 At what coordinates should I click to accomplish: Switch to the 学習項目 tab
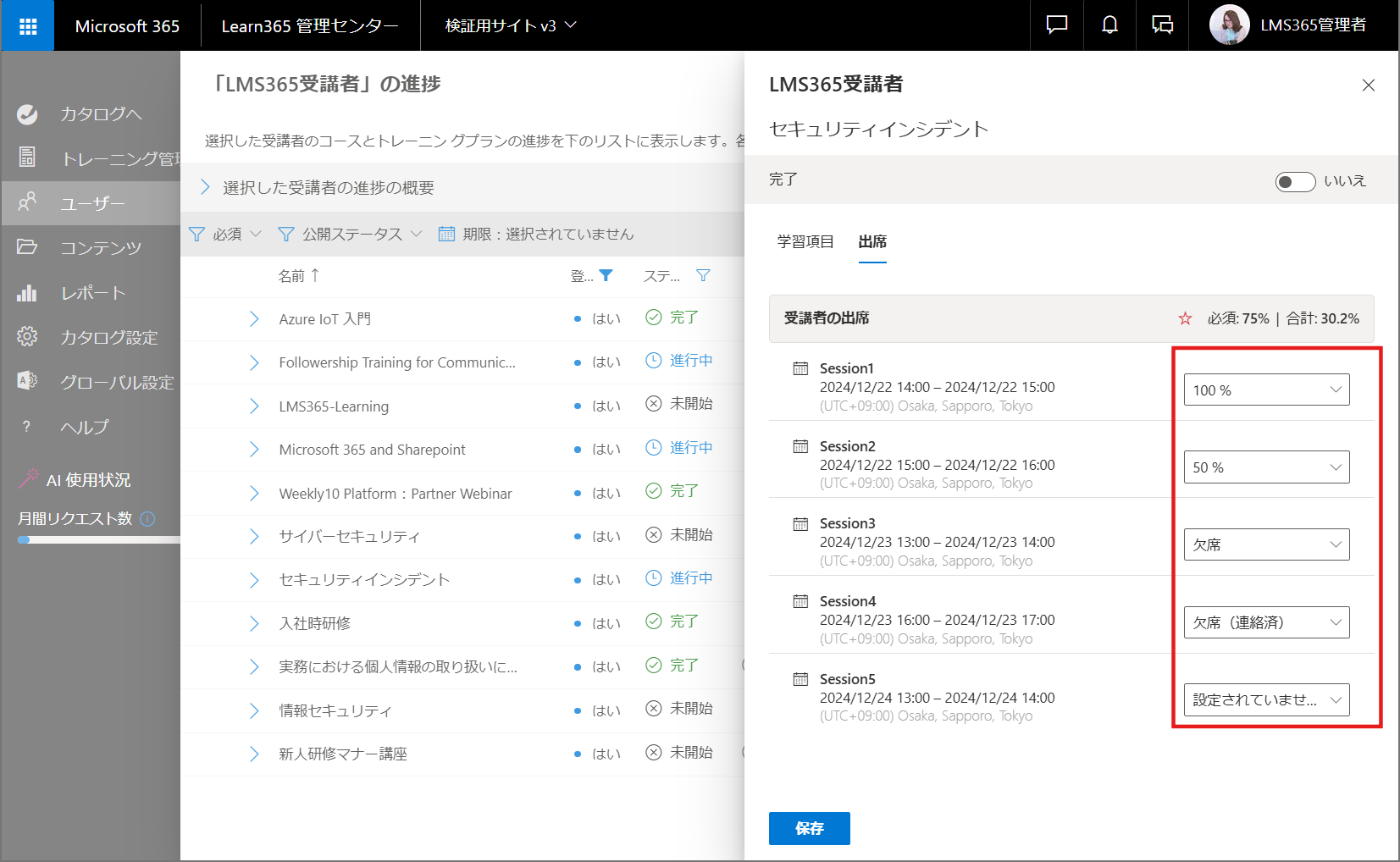[805, 242]
